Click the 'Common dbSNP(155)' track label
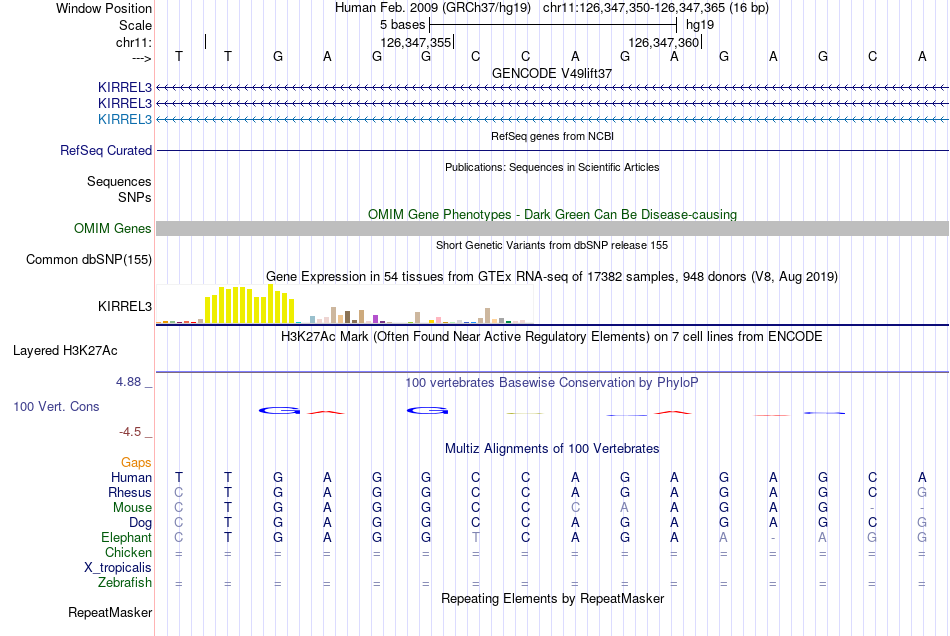The image size is (950, 636). click(89, 259)
